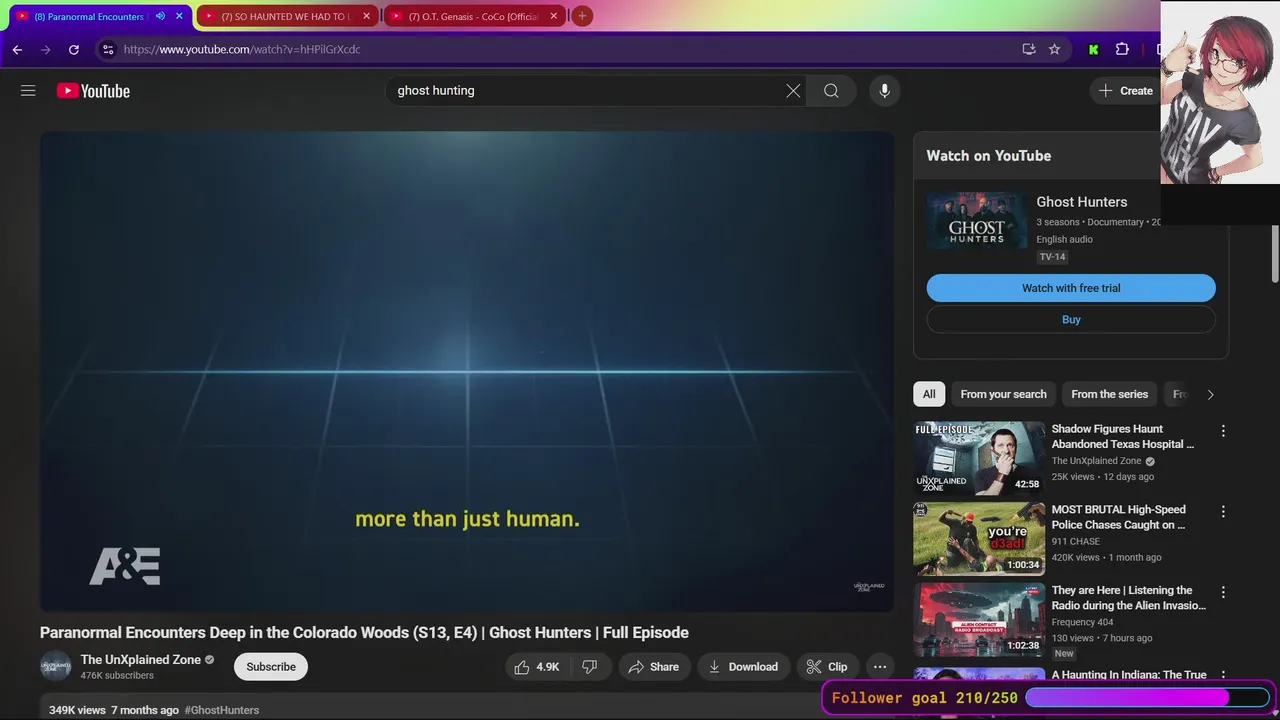Select the From the series chip

pos(1109,394)
